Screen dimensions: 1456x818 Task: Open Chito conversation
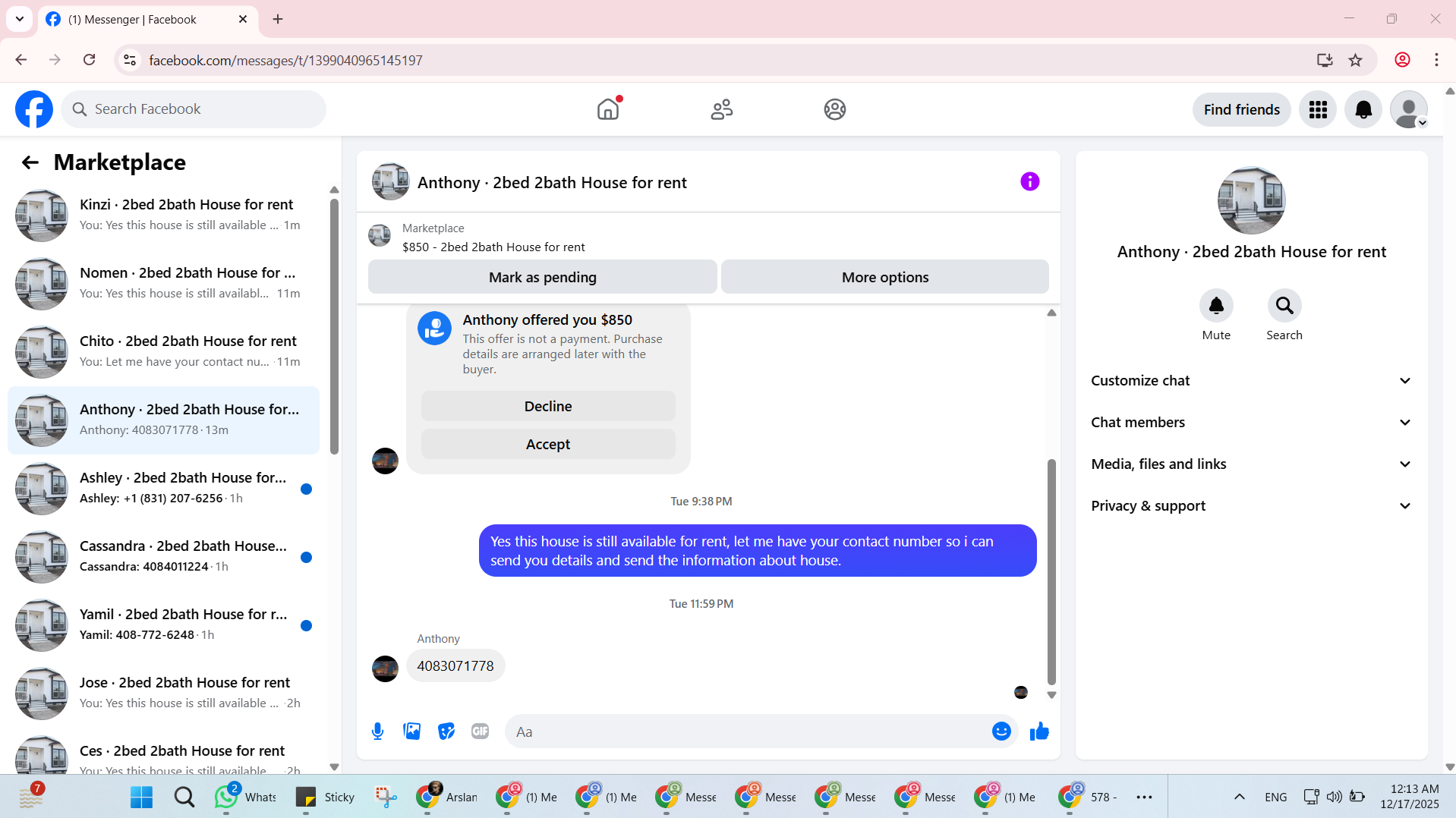click(x=163, y=352)
